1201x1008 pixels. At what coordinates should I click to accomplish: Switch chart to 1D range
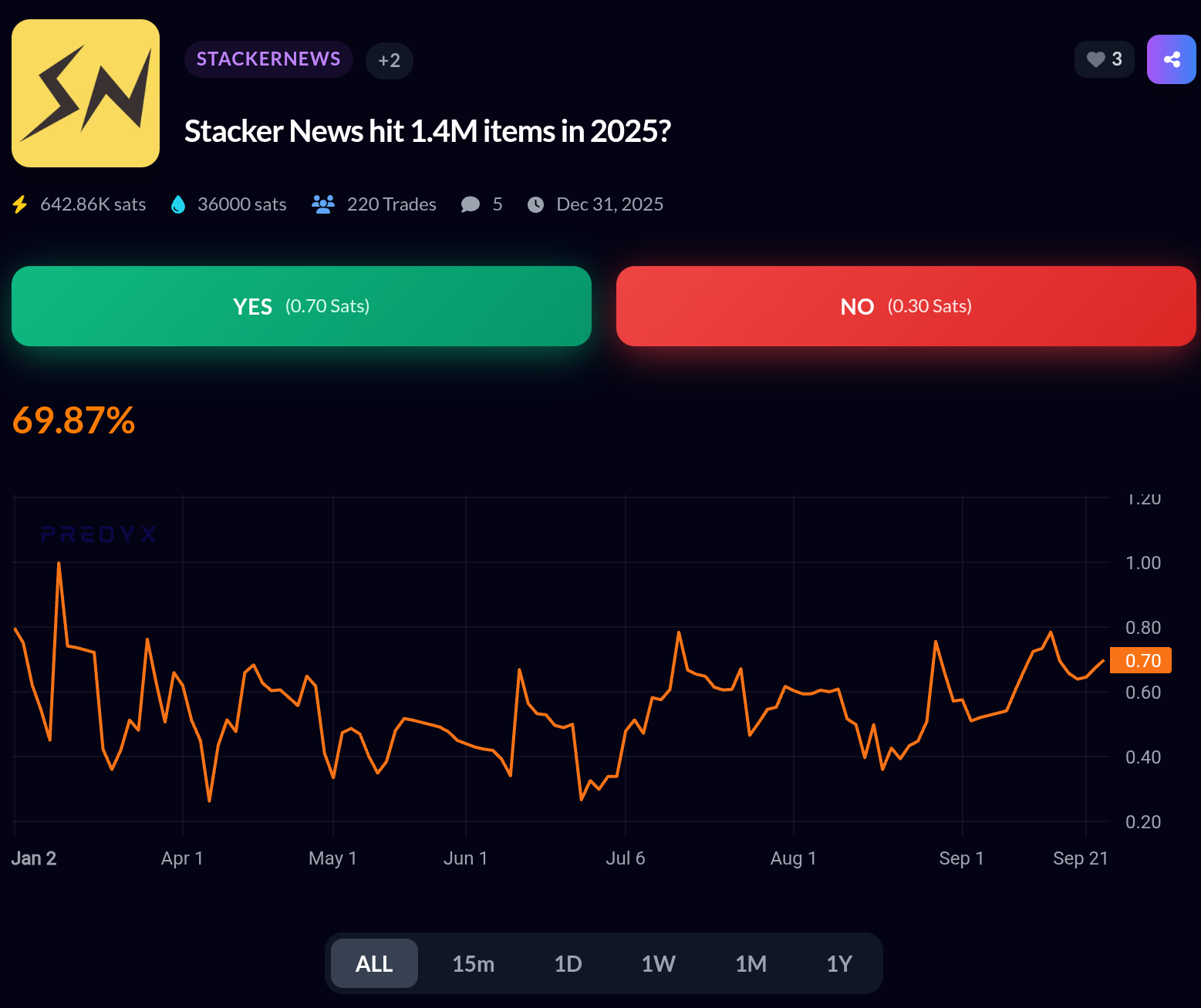[x=568, y=963]
